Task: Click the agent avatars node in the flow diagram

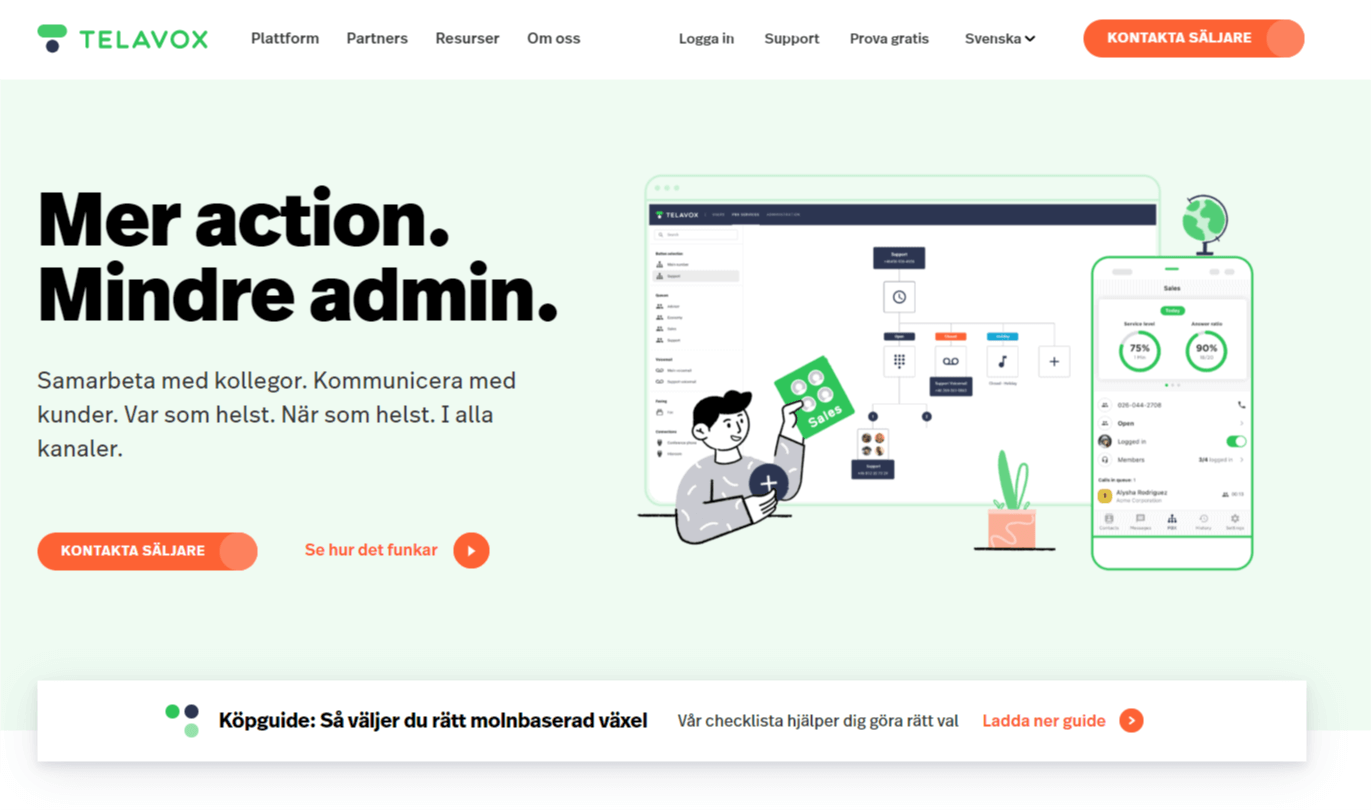Action: [x=873, y=444]
